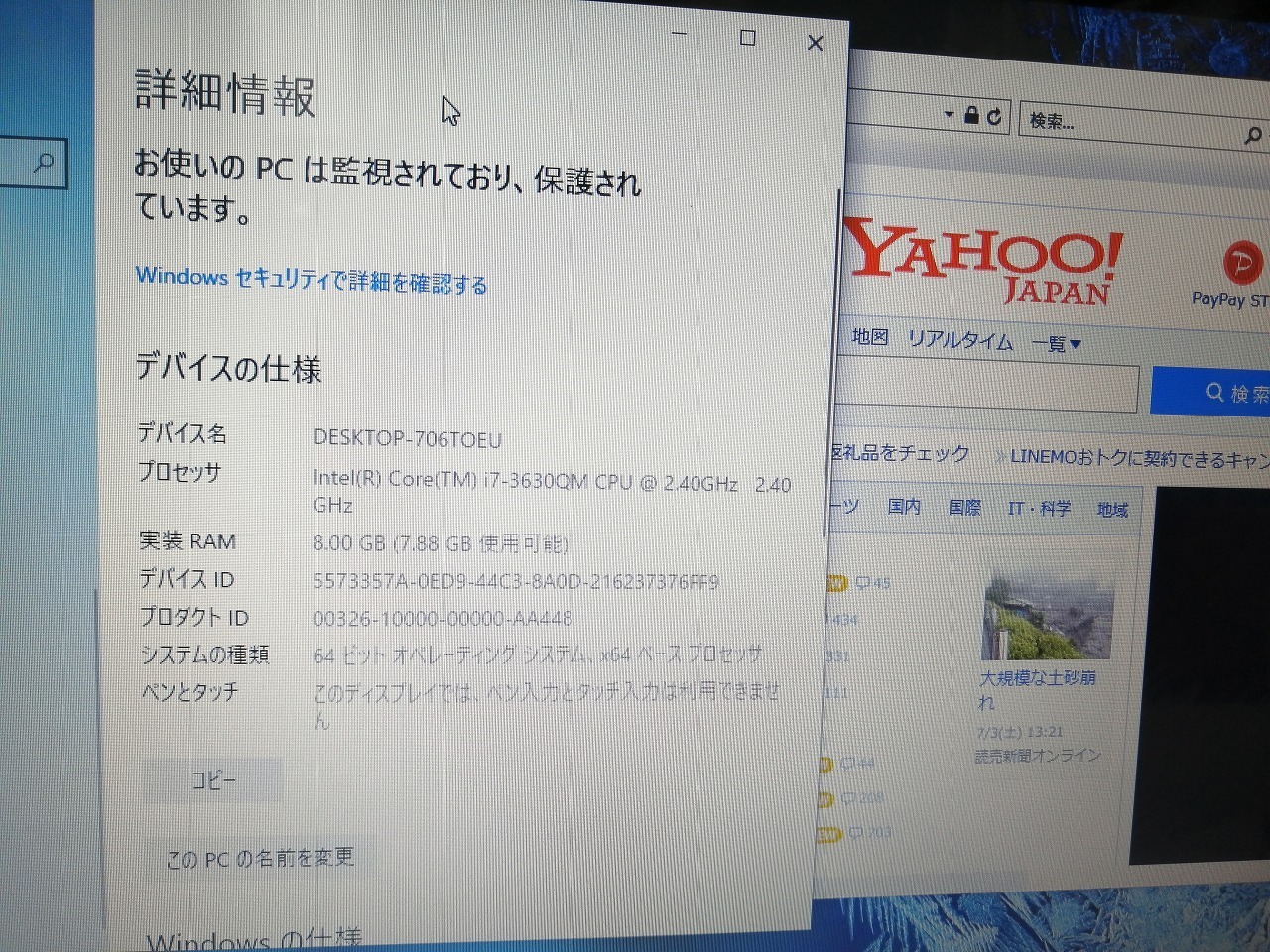1270x952 pixels.
Task: Select the 国内 news tab
Action: [x=903, y=507]
